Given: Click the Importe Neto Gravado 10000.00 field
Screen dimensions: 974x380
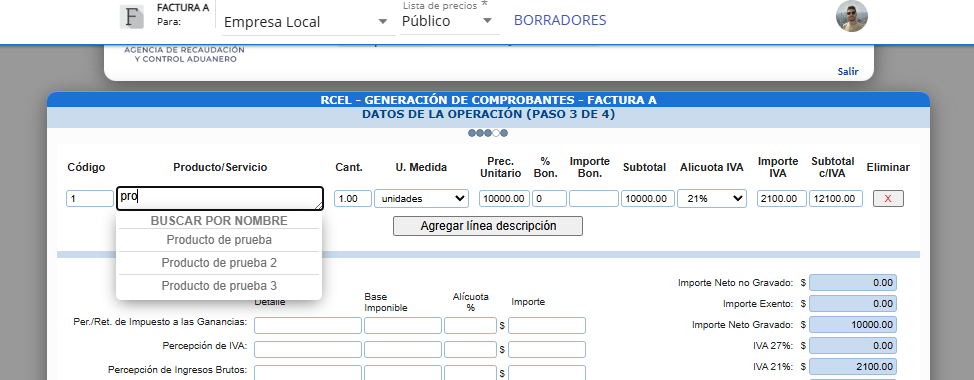Looking at the screenshot, I should [x=853, y=325].
